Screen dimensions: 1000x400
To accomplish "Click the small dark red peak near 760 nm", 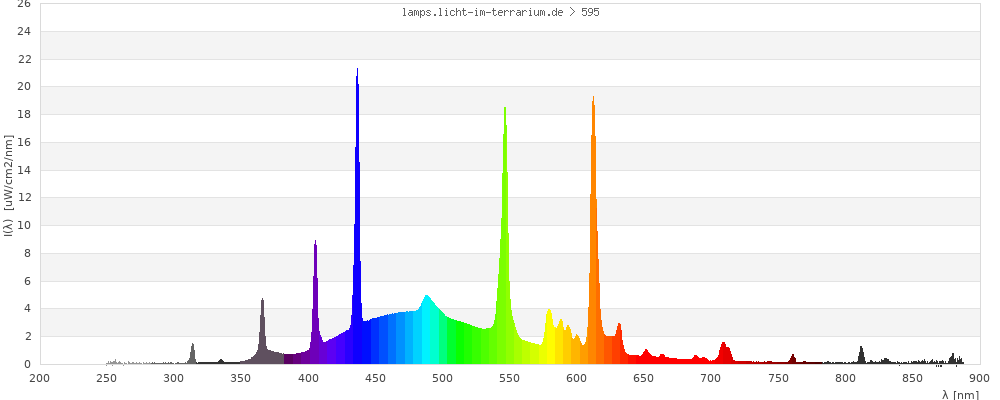I will pyautogui.click(x=792, y=359).
